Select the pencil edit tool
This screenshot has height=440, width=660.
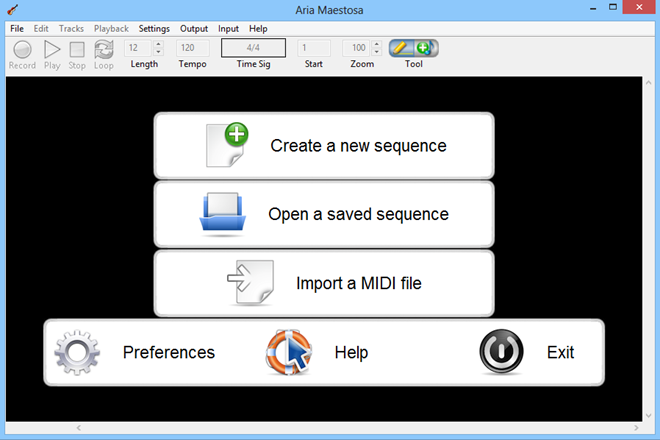click(401, 48)
